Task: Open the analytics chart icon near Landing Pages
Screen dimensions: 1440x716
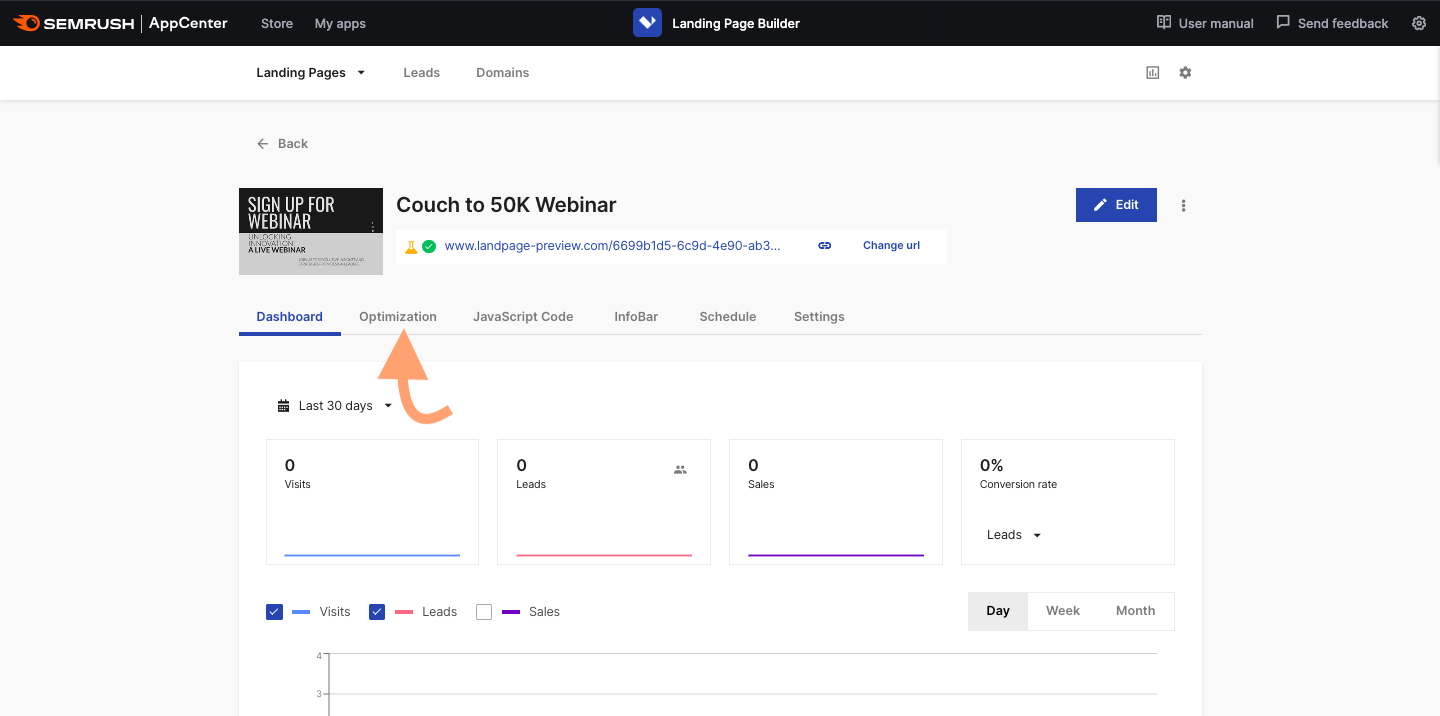Action: pyautogui.click(x=1152, y=72)
